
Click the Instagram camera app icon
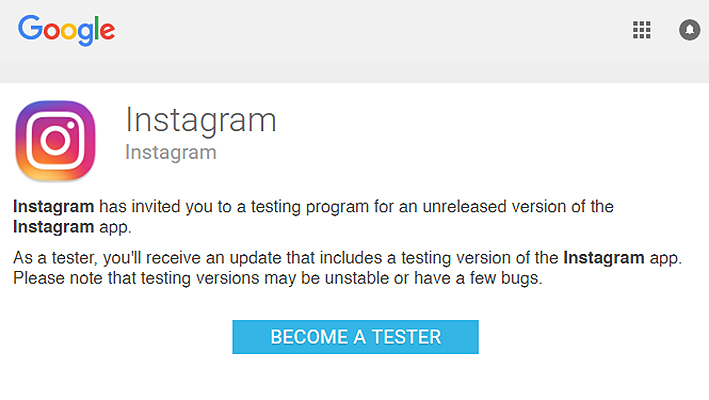tap(56, 141)
